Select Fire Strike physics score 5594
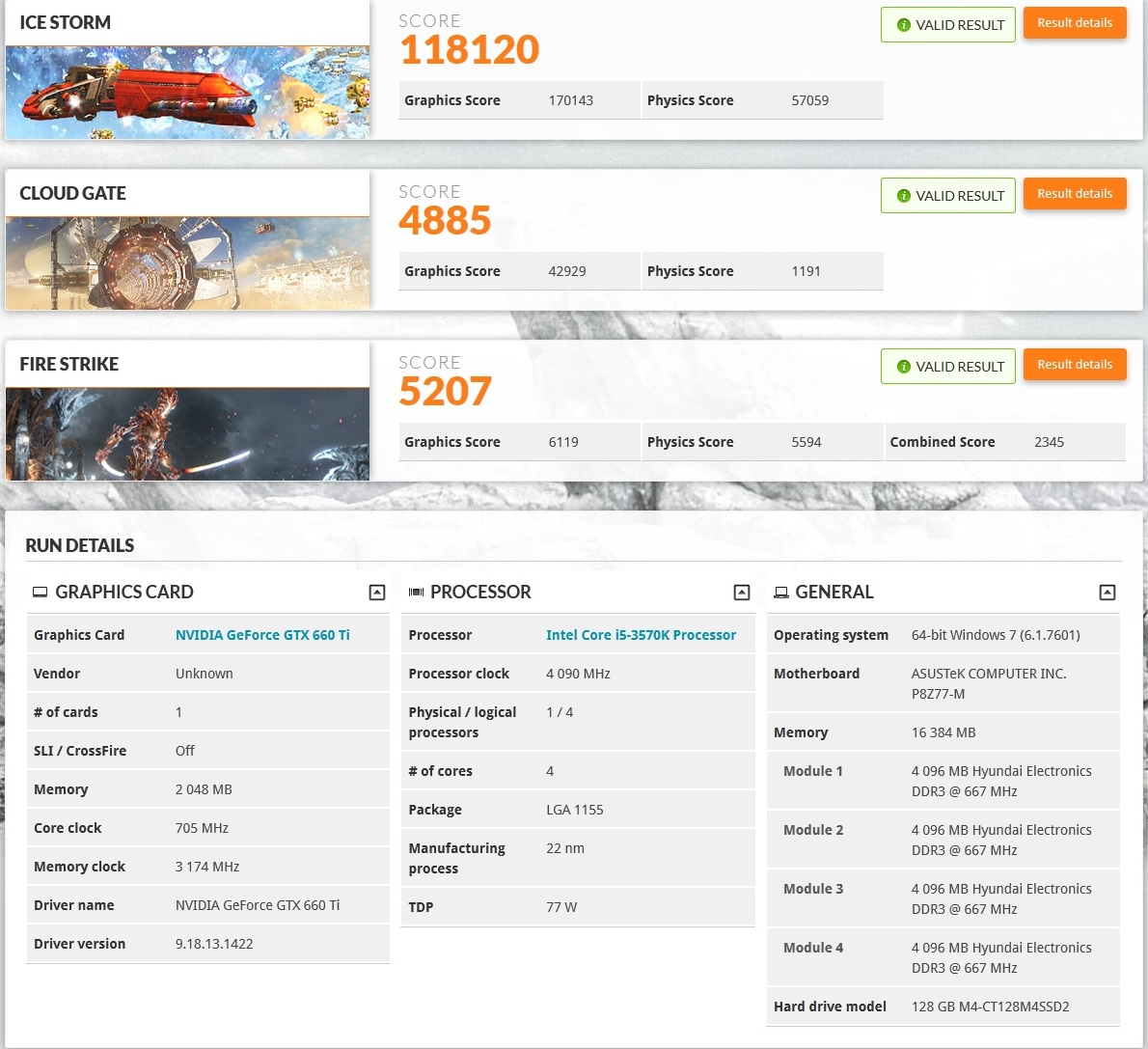The width and height of the screenshot is (1148, 1049). pyautogui.click(x=806, y=442)
